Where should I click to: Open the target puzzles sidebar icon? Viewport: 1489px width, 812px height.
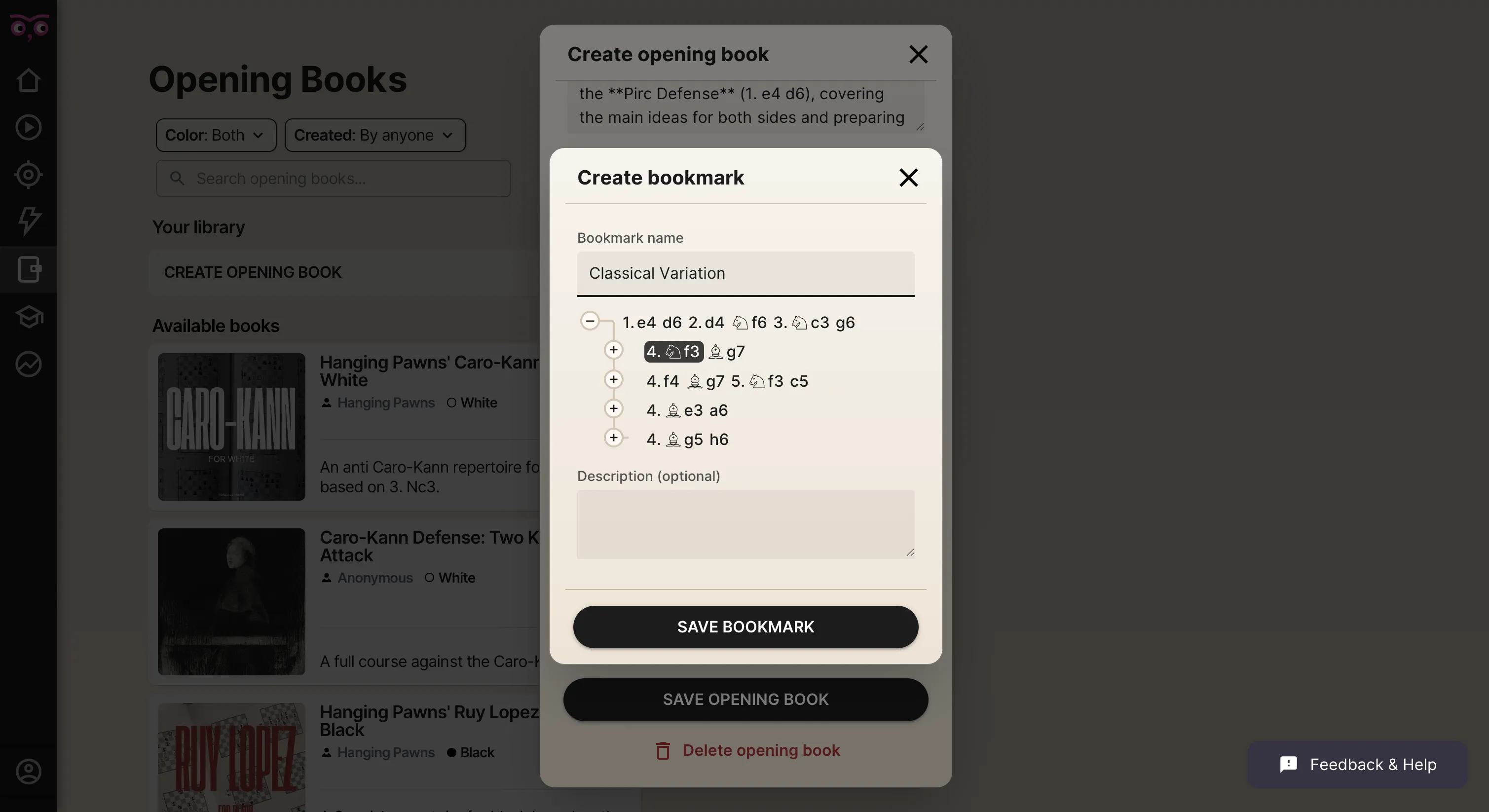28,175
